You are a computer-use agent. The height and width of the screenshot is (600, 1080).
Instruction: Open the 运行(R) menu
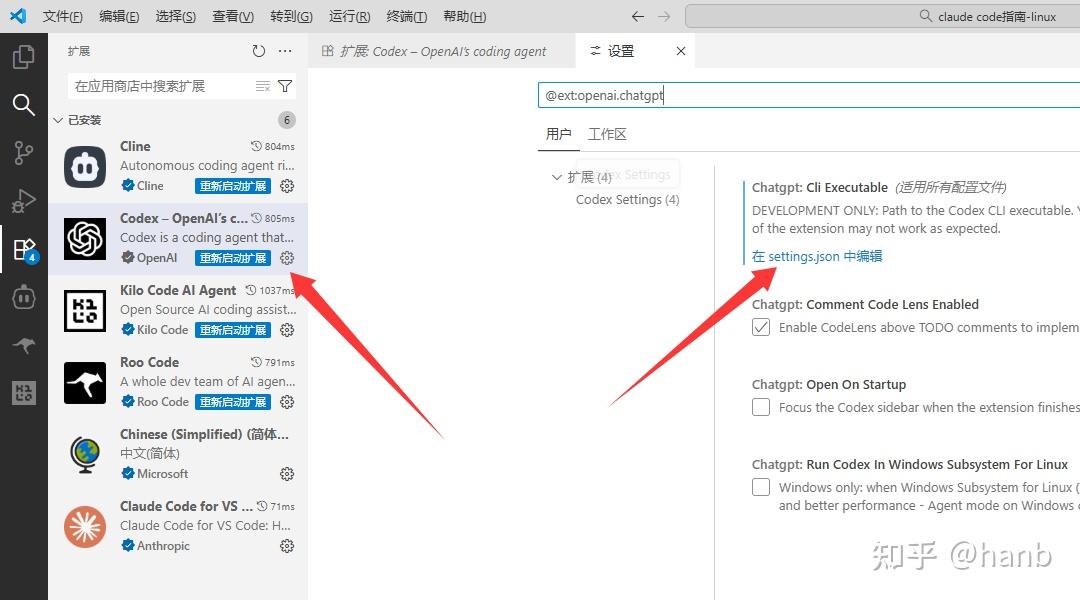point(350,16)
